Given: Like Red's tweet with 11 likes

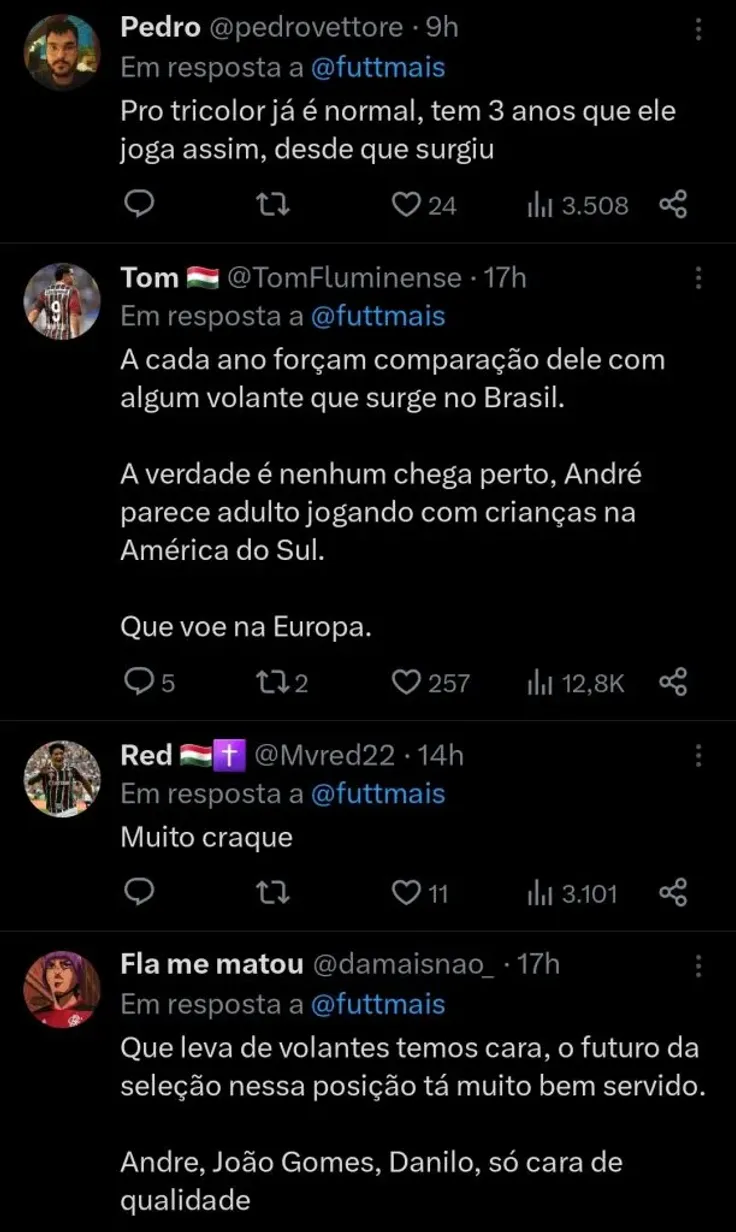Looking at the screenshot, I should tap(405, 892).
